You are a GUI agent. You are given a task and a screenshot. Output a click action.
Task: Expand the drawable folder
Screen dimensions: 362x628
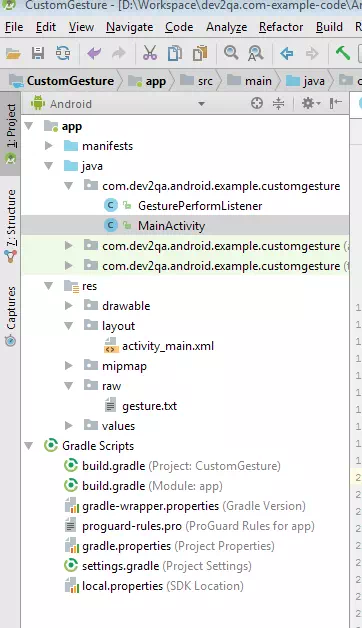69,306
